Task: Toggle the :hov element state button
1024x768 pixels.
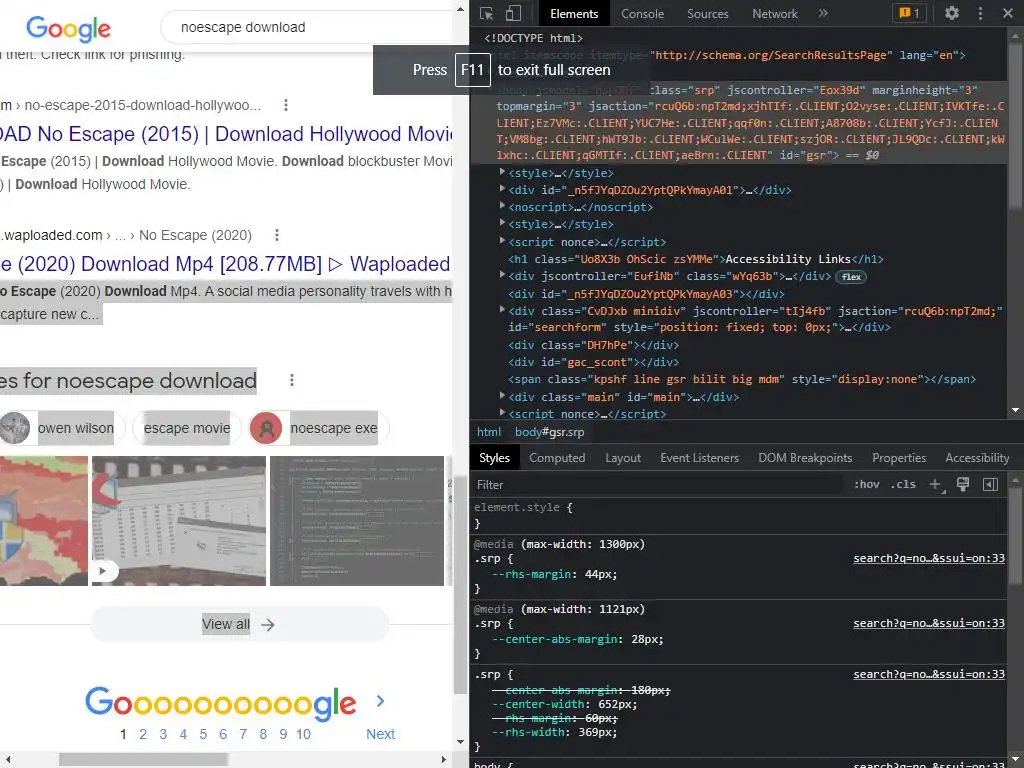Action: point(867,484)
